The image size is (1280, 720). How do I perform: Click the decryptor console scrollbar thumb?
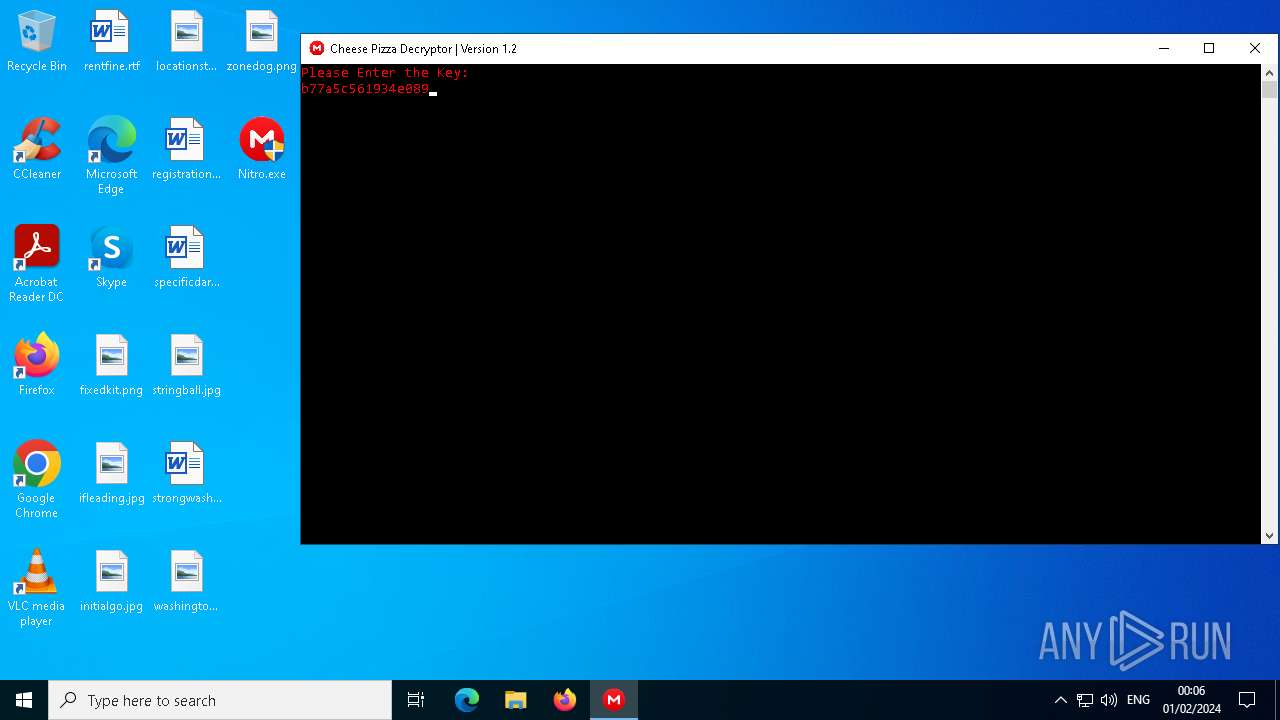click(x=1270, y=90)
